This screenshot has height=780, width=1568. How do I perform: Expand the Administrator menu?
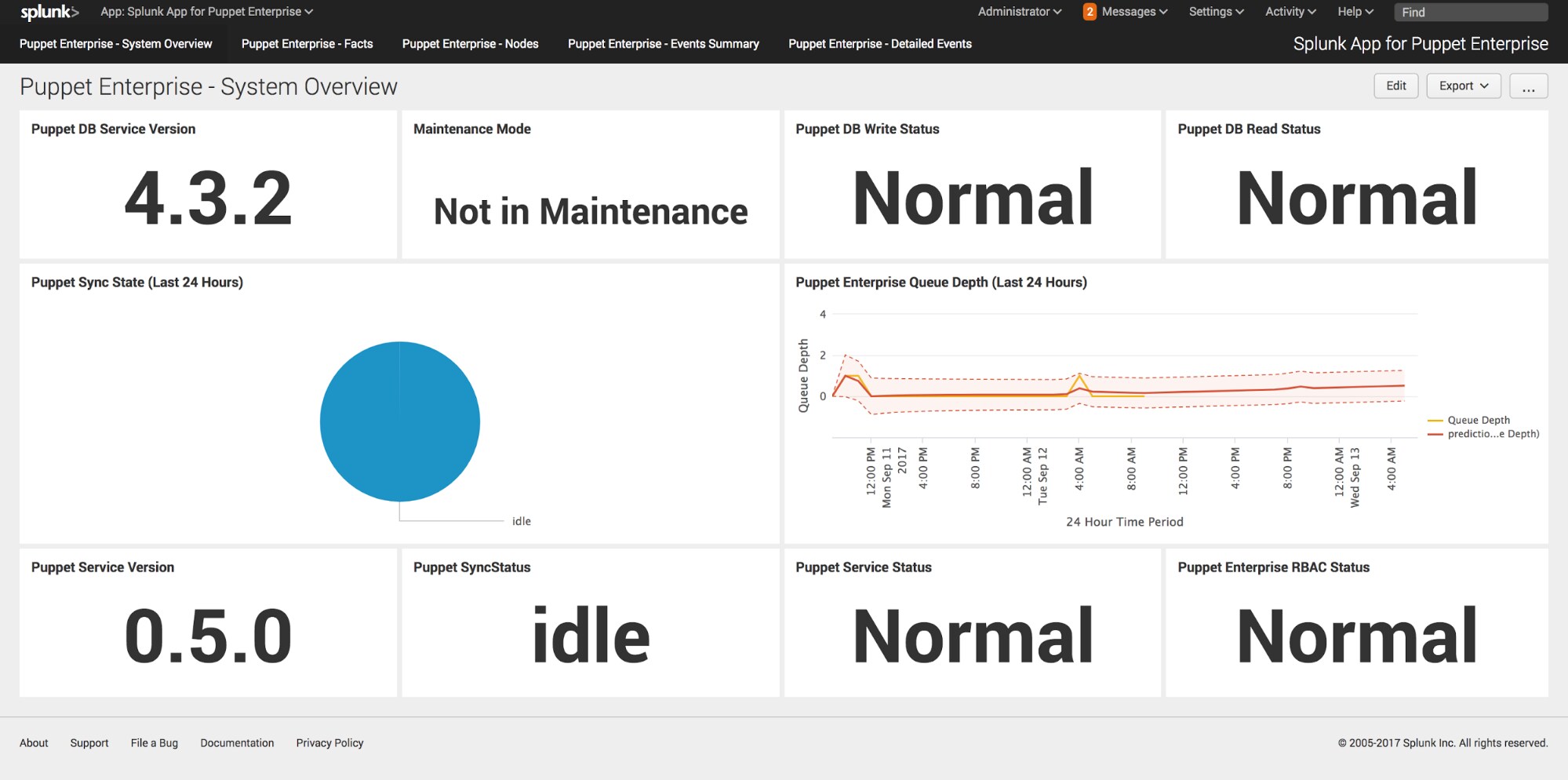point(1020,12)
